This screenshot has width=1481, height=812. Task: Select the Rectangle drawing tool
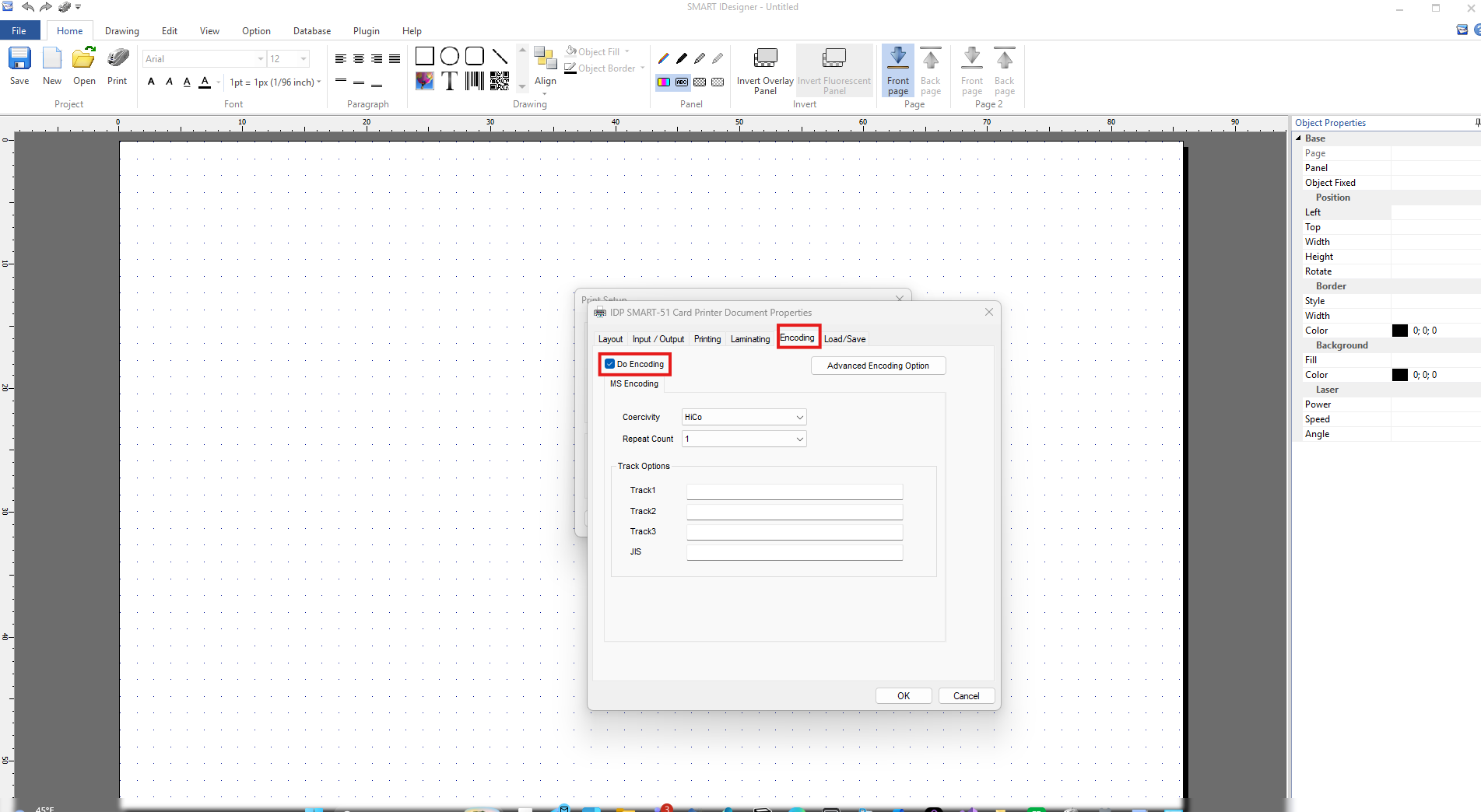[x=425, y=56]
